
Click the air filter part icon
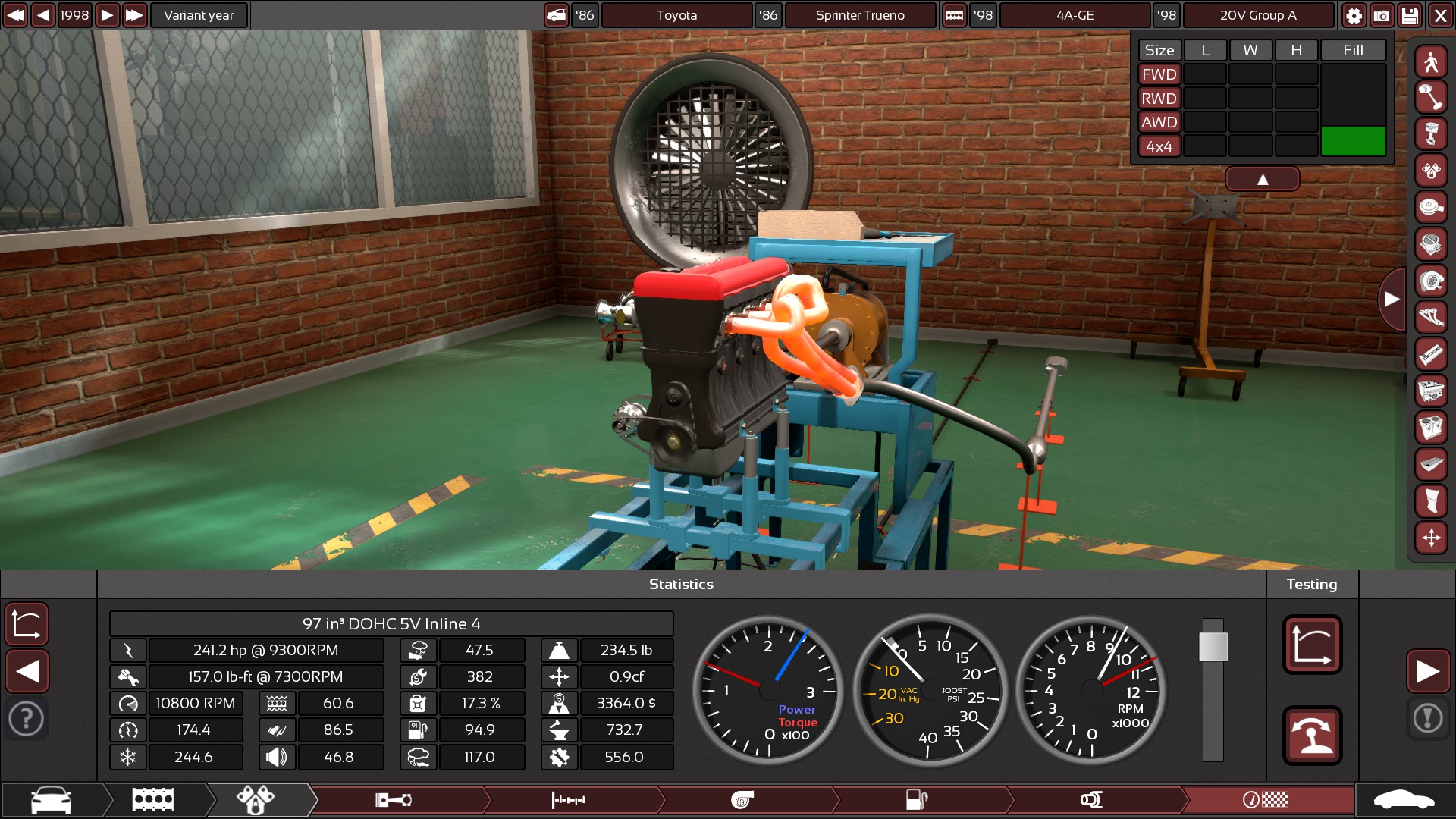point(1431,207)
